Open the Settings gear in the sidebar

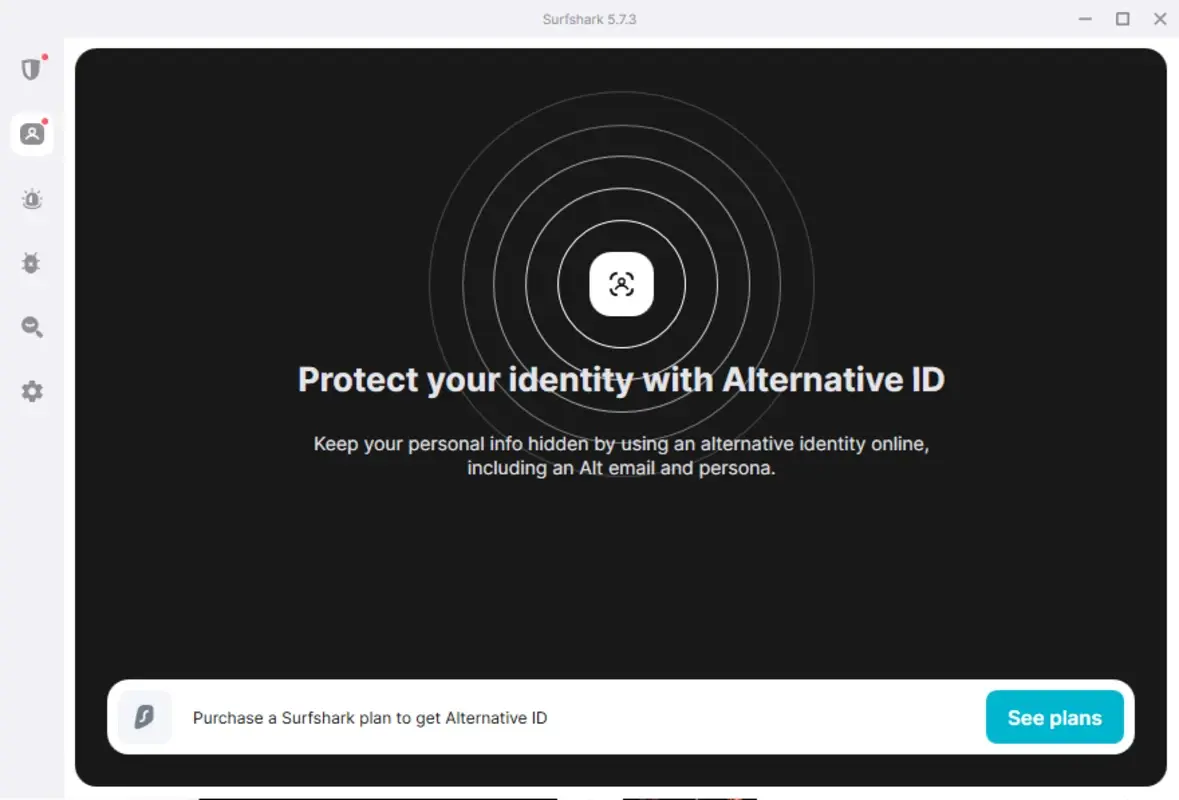[x=31, y=391]
